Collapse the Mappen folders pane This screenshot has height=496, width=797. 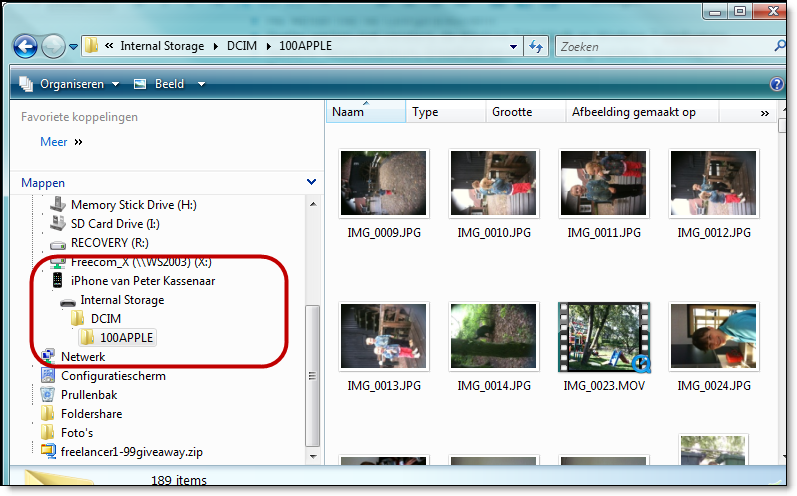point(312,182)
